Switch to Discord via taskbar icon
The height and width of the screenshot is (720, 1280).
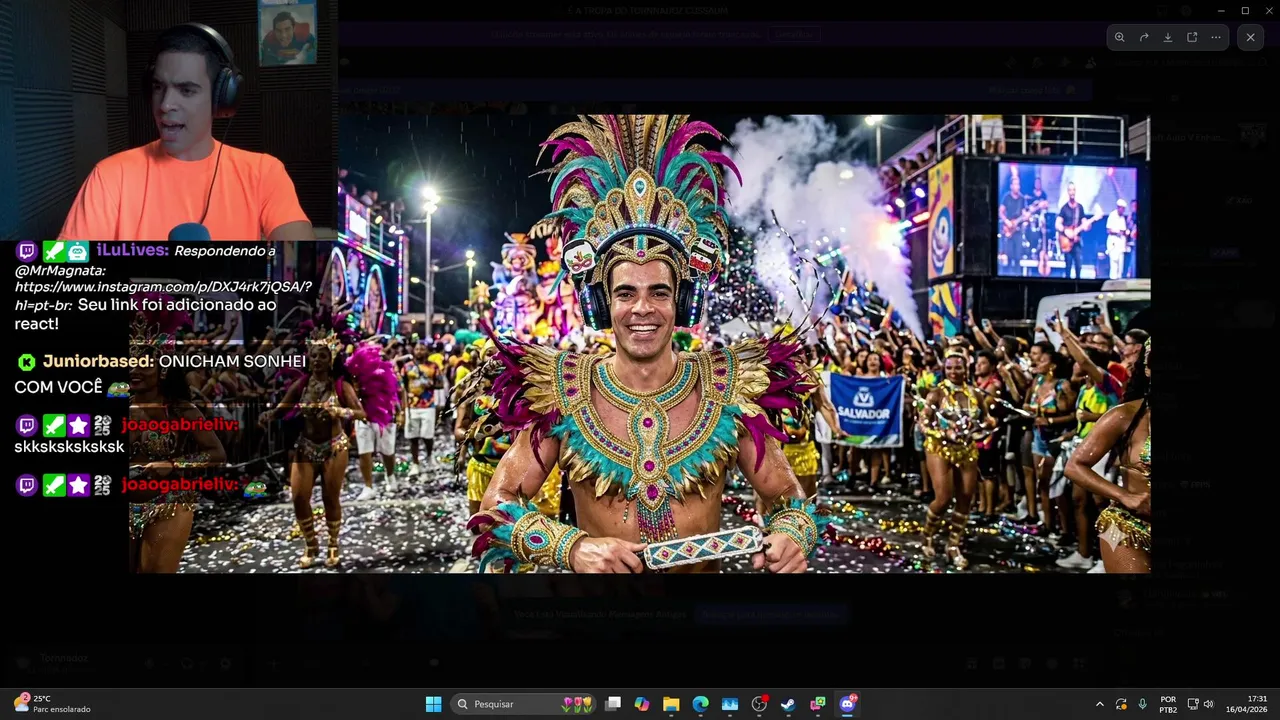click(847, 704)
